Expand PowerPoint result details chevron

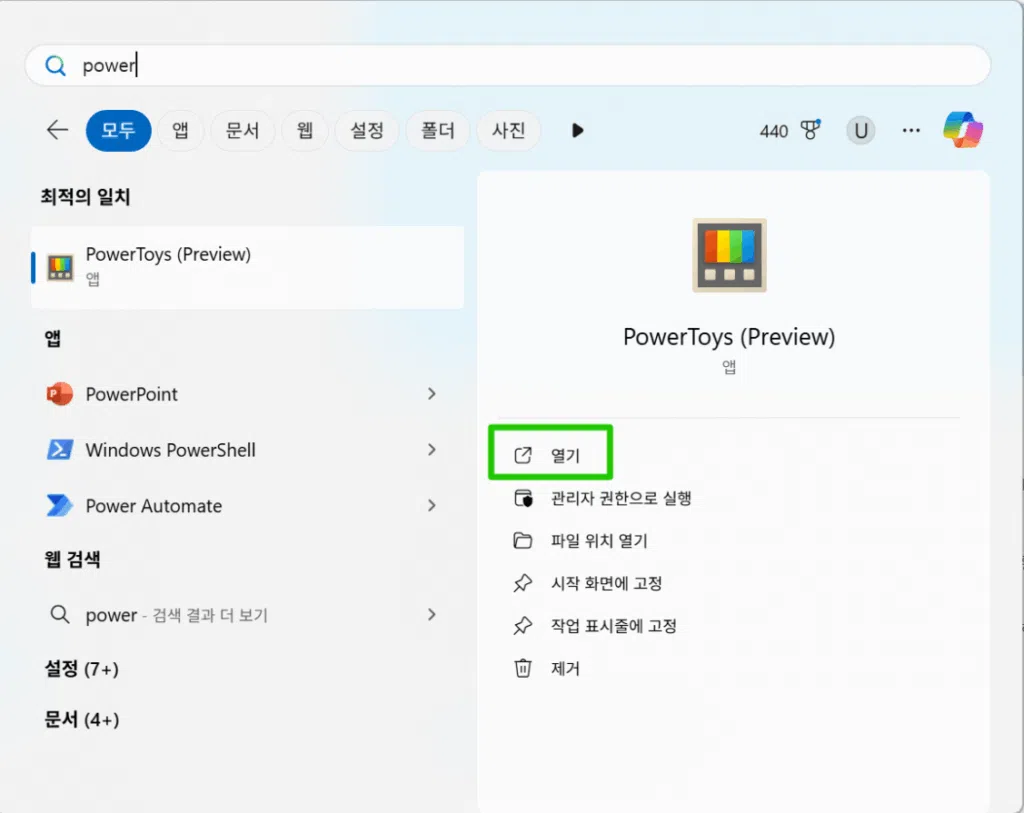(432, 394)
